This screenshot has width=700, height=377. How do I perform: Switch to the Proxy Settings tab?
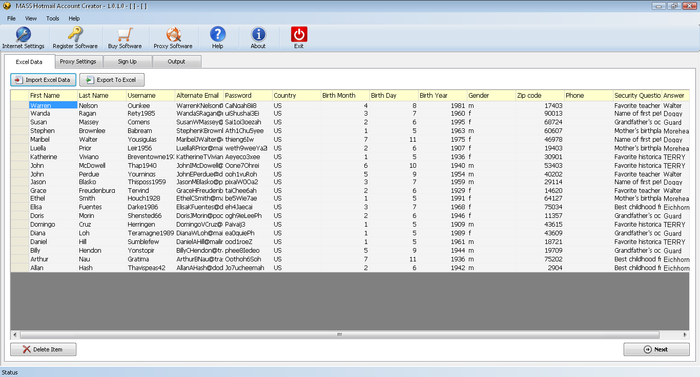click(78, 62)
